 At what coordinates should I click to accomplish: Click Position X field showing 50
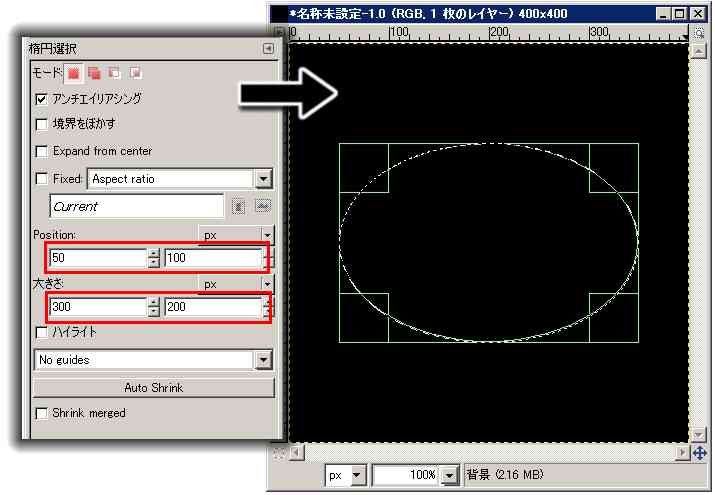[98, 258]
